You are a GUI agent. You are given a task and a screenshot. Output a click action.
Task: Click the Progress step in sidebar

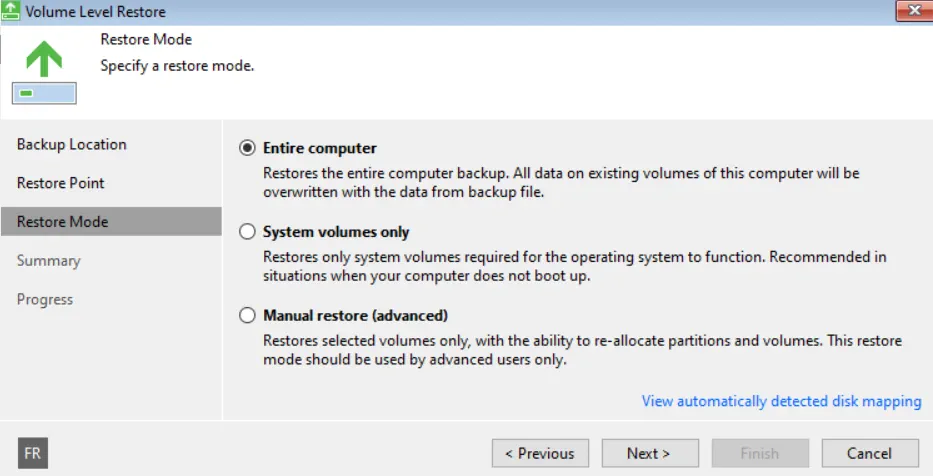point(45,299)
